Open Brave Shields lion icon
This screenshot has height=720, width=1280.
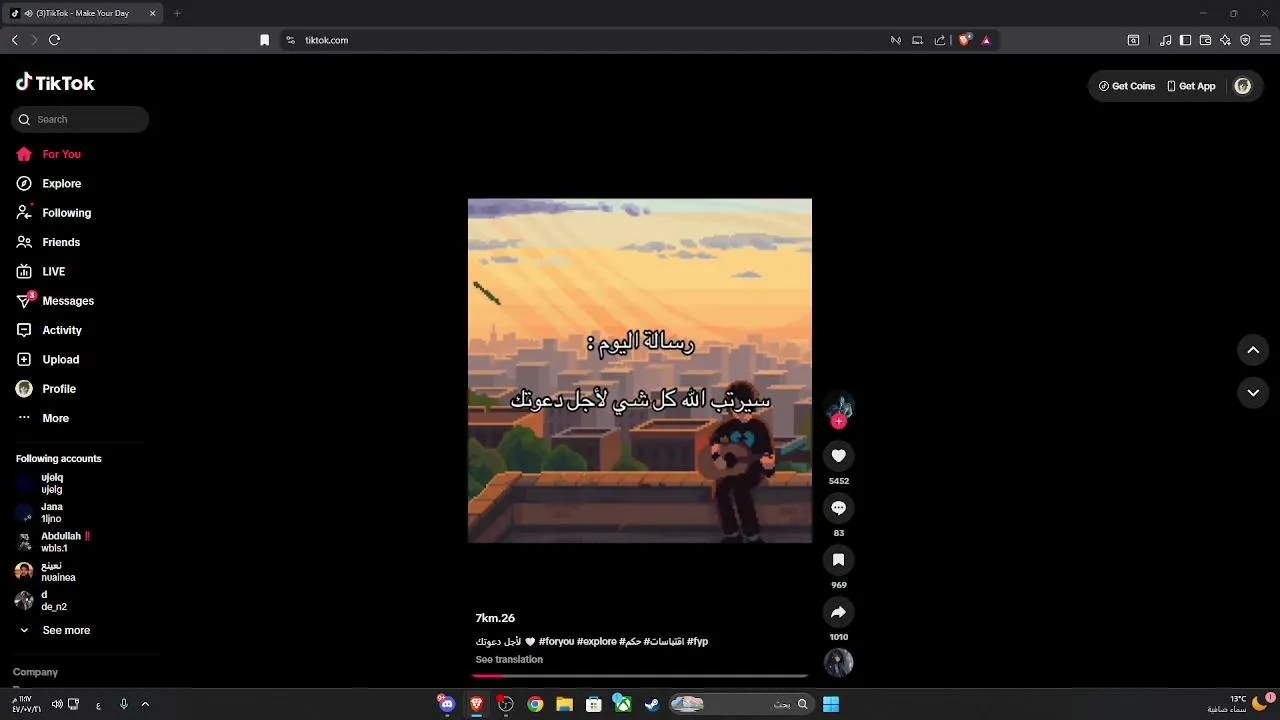[x=964, y=40]
